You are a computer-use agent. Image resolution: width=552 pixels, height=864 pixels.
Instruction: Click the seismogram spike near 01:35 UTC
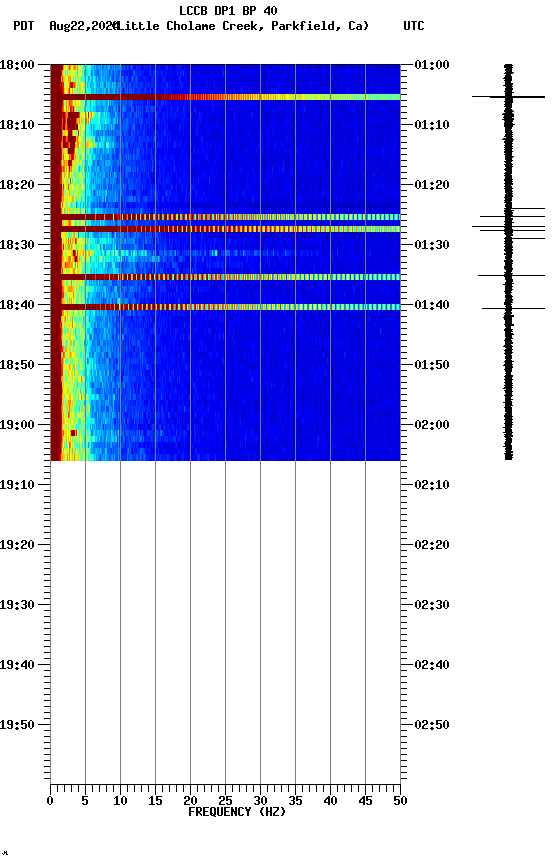pyautogui.click(x=511, y=276)
